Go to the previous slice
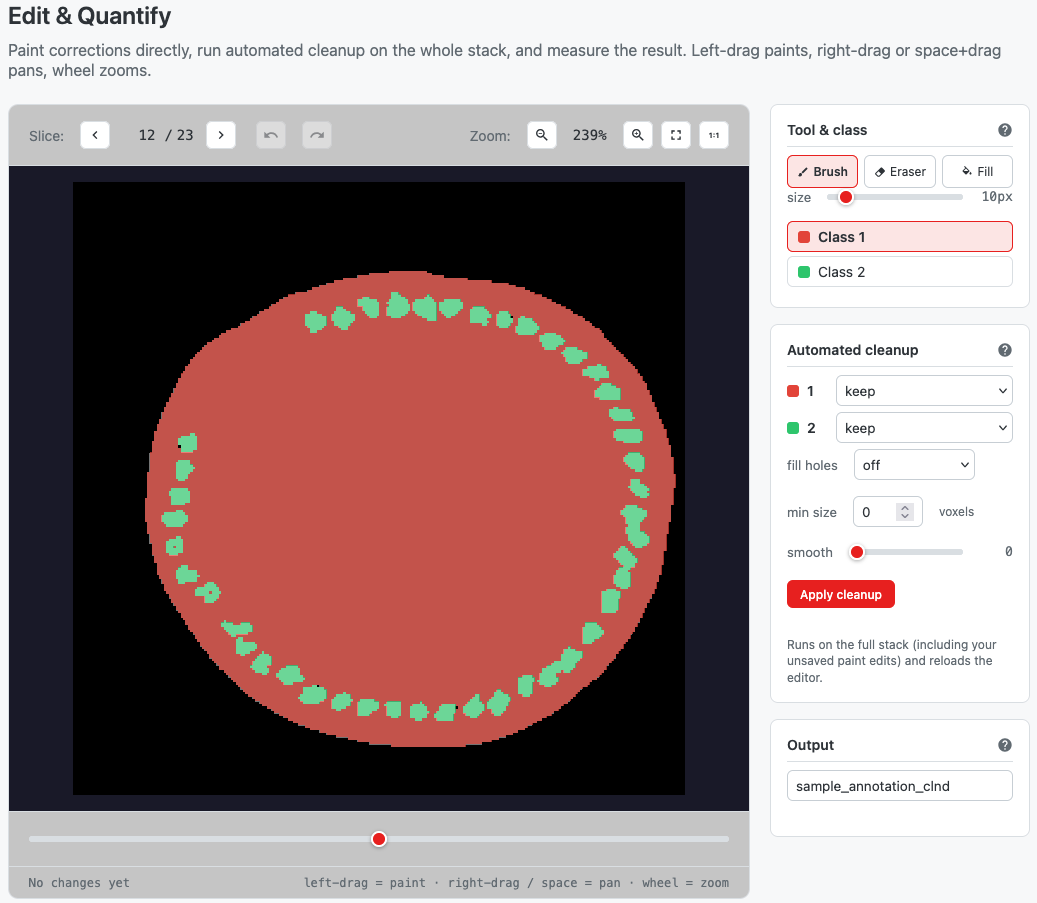 pos(95,135)
